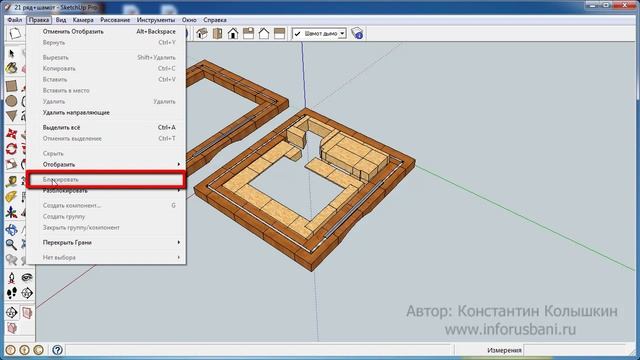Screen dimensions: 640x360
Task: Switch to Back view outline house
Action: point(264,33)
